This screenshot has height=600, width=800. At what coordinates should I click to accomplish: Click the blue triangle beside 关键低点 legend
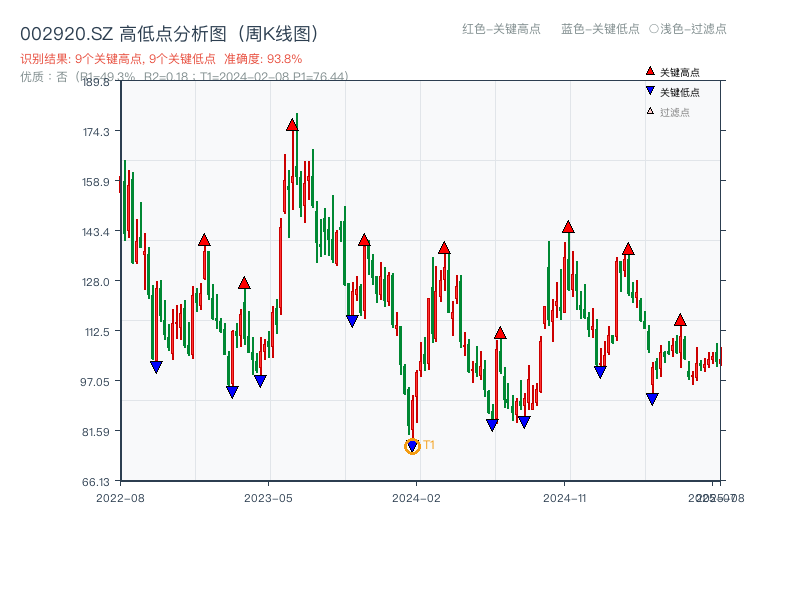[650, 91]
